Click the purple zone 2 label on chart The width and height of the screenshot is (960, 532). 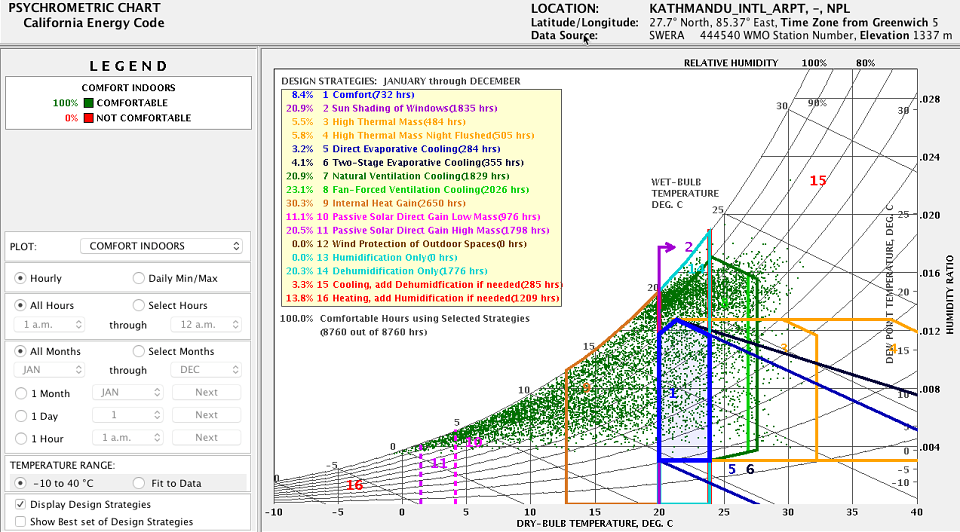(689, 247)
